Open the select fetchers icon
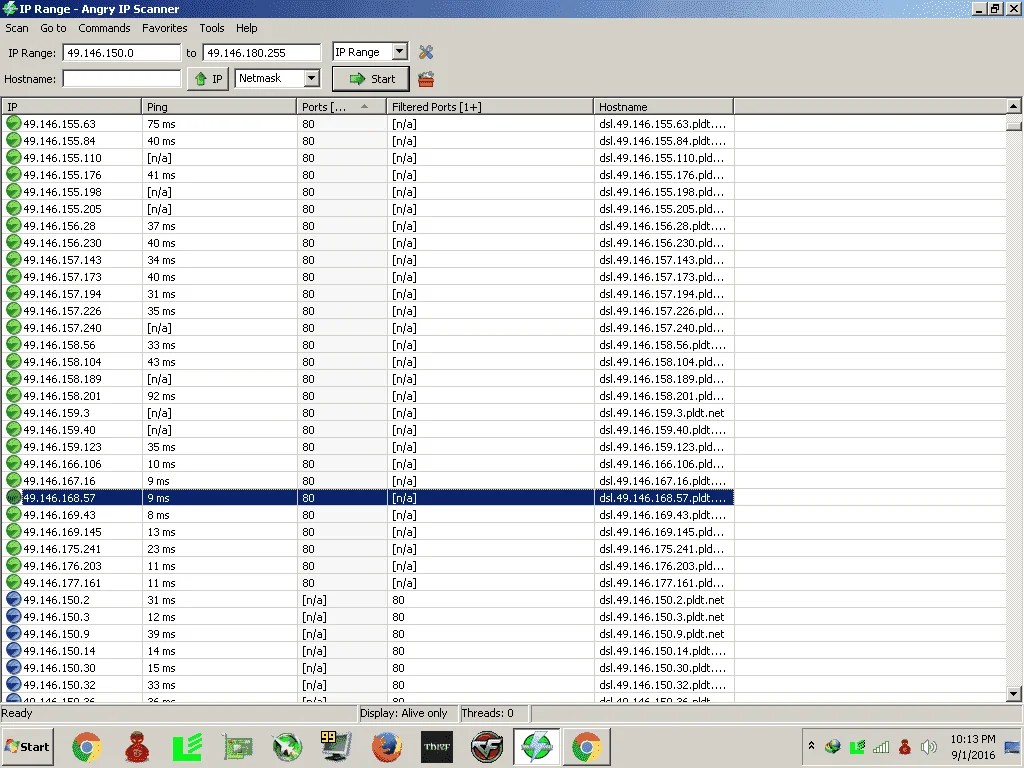 tap(426, 80)
